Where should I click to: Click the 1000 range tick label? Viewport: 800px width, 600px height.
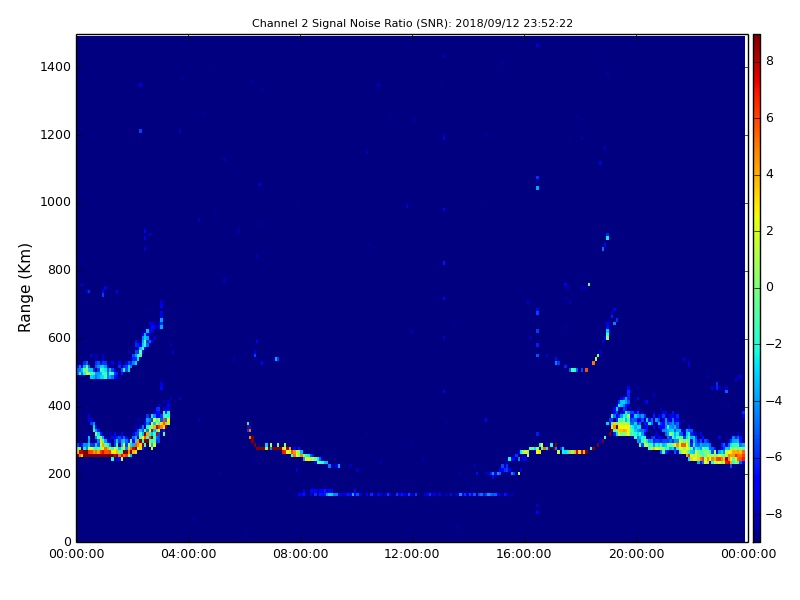pyautogui.click(x=56, y=202)
